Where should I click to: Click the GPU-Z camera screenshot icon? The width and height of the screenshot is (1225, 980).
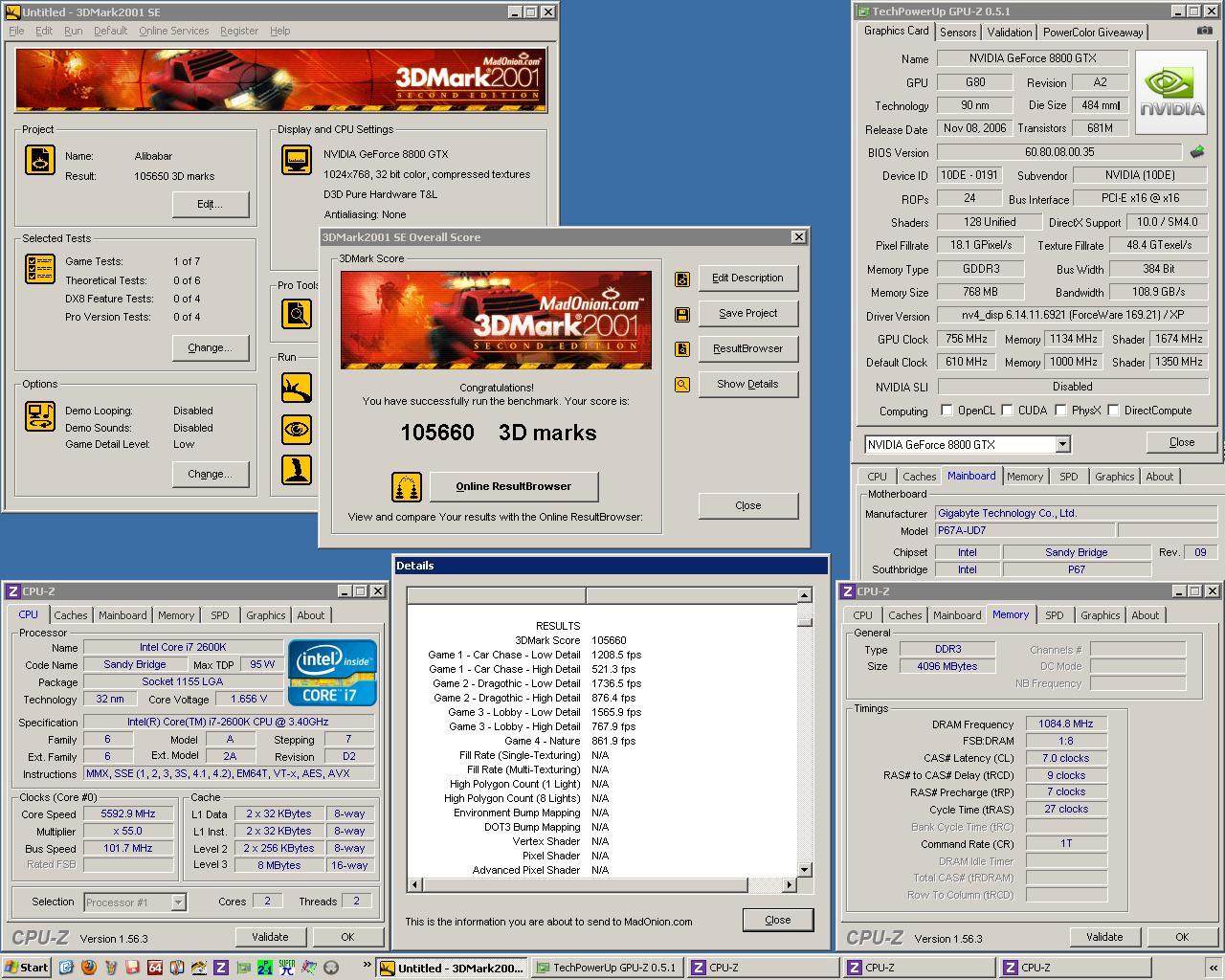pyautogui.click(x=1204, y=31)
